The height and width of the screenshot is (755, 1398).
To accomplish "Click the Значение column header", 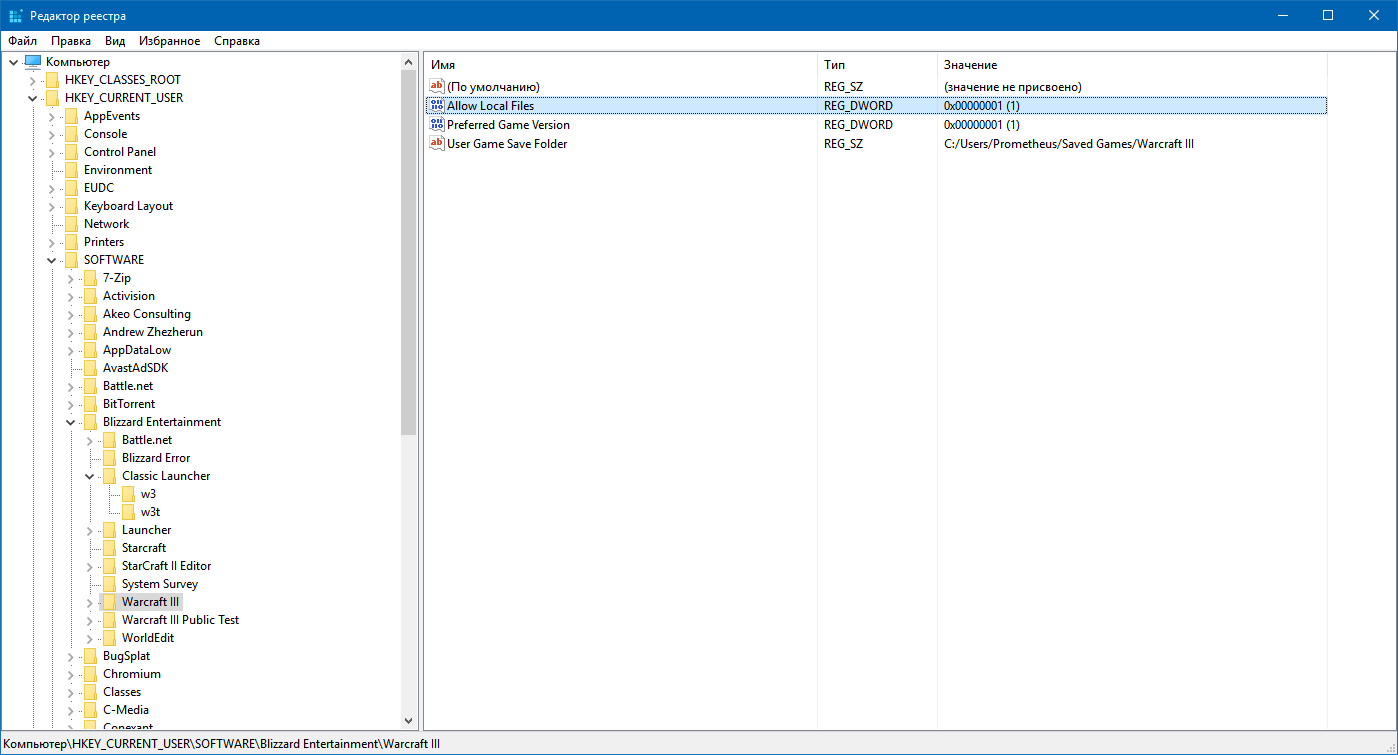I will click(x=1132, y=64).
